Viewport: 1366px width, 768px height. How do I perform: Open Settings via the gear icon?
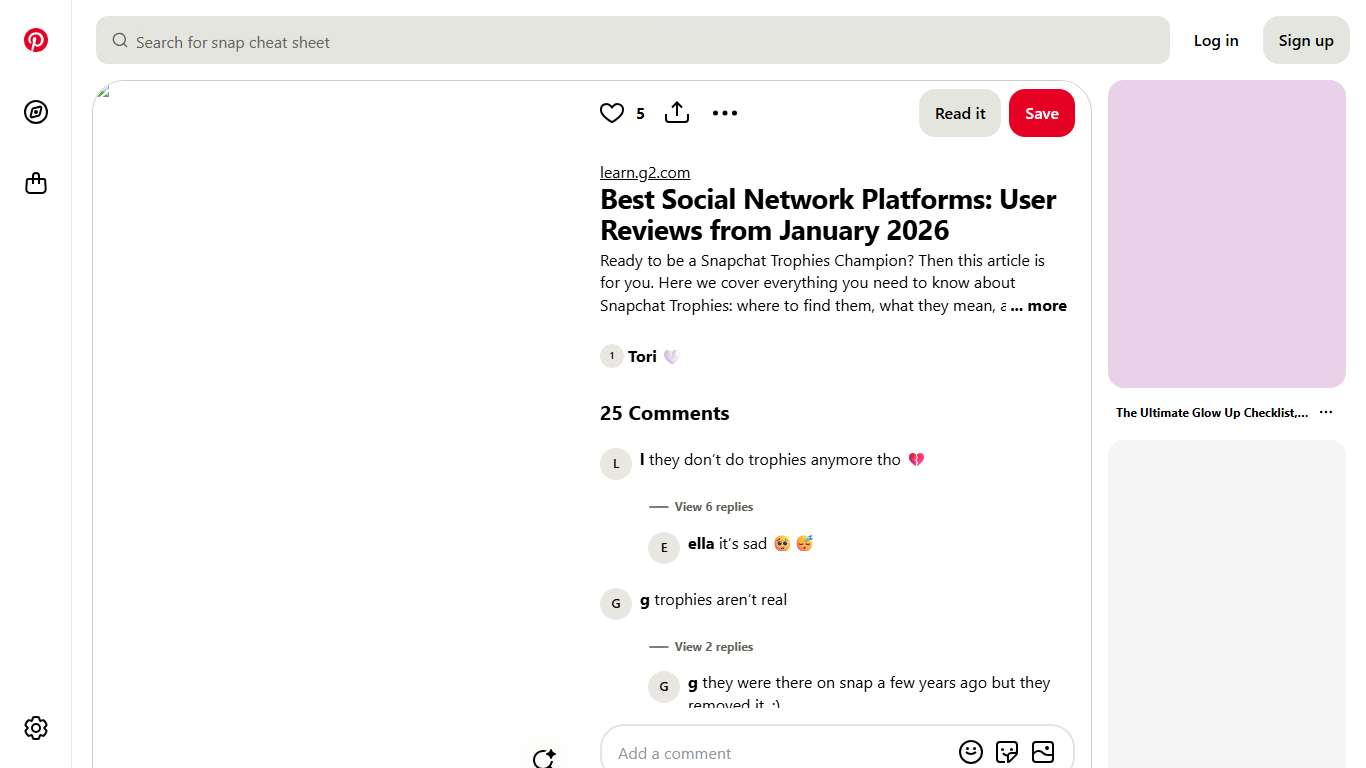(x=36, y=727)
